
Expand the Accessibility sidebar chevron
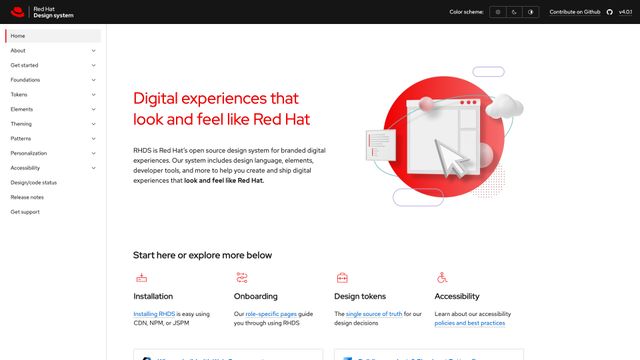pos(93,168)
